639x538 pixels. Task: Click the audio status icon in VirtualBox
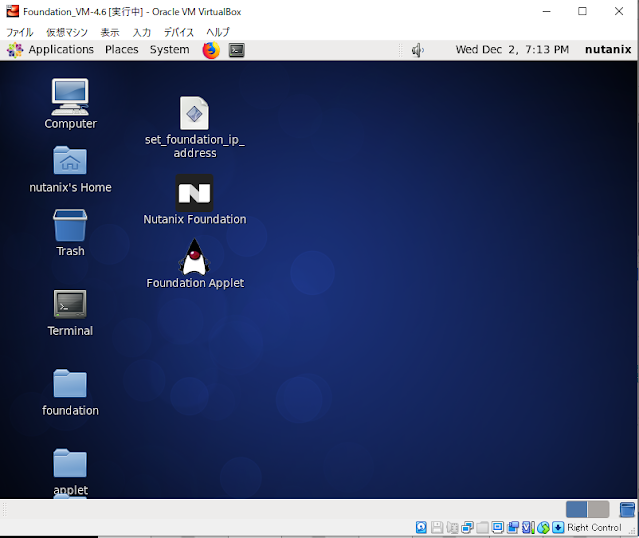(x=452, y=527)
